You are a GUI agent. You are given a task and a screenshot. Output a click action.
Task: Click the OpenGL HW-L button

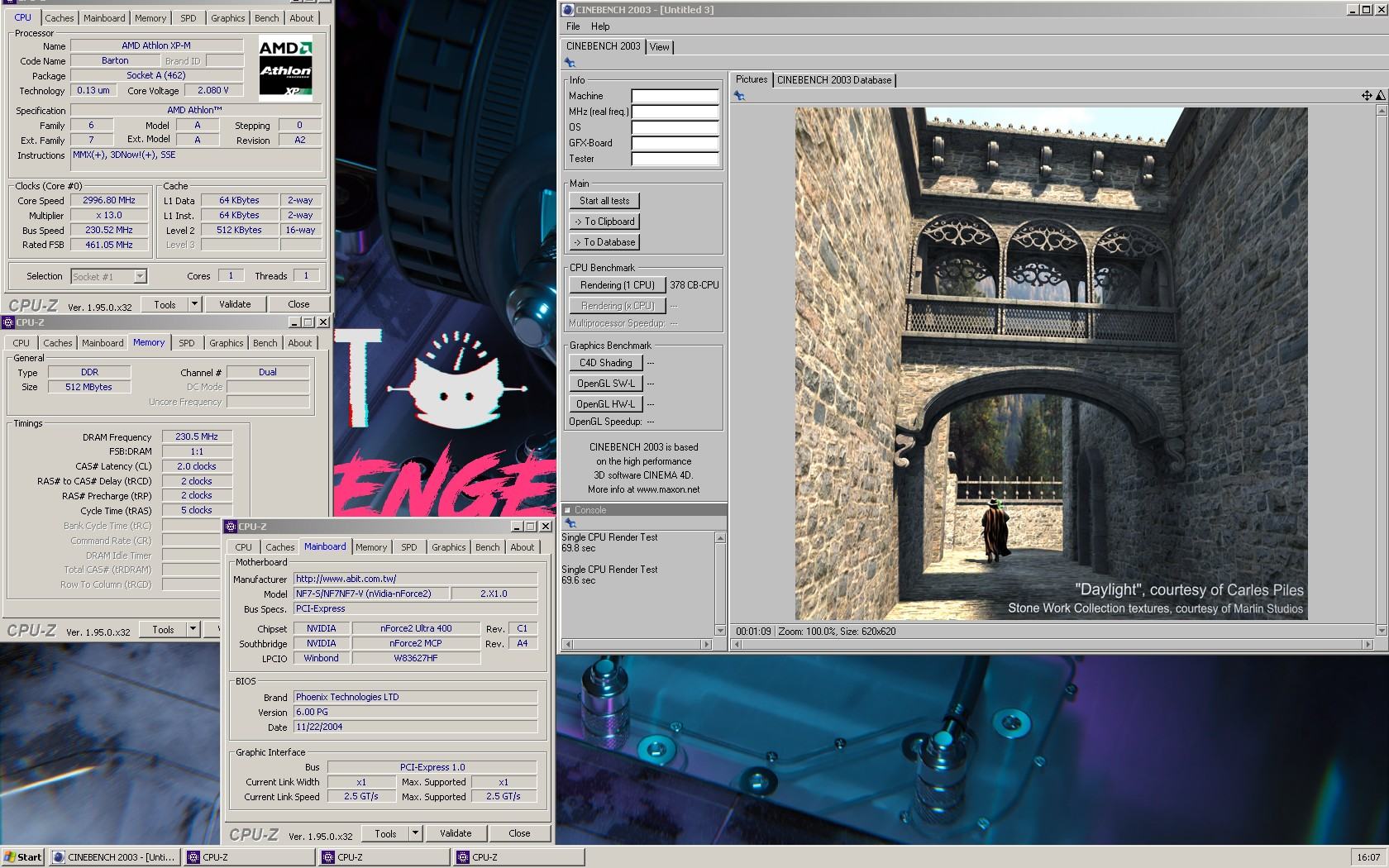click(605, 404)
